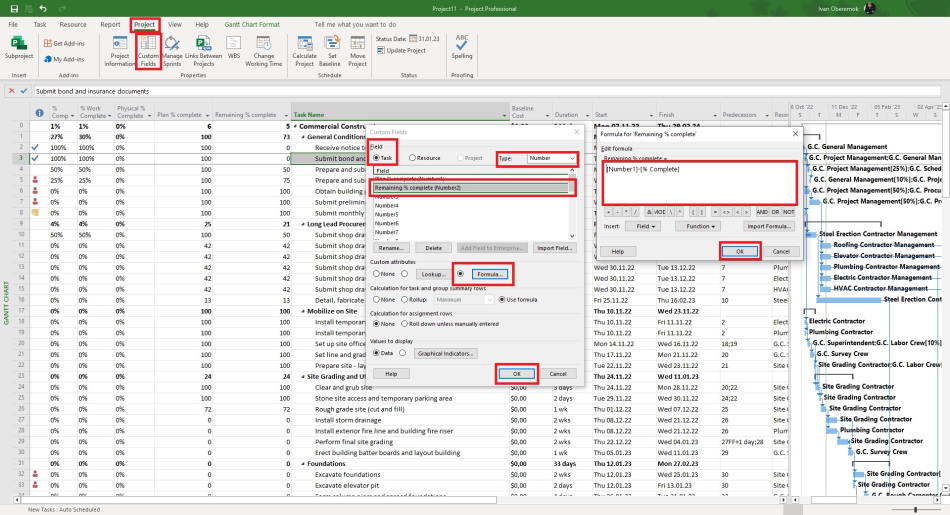The width and height of the screenshot is (950, 515).
Task: Insert the MOD operator in formula
Action: point(659,212)
